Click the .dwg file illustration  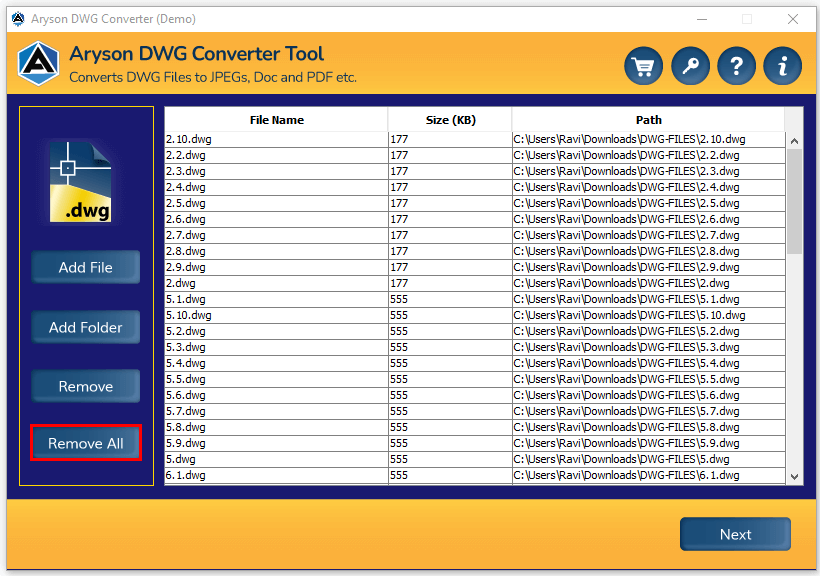coord(81,182)
